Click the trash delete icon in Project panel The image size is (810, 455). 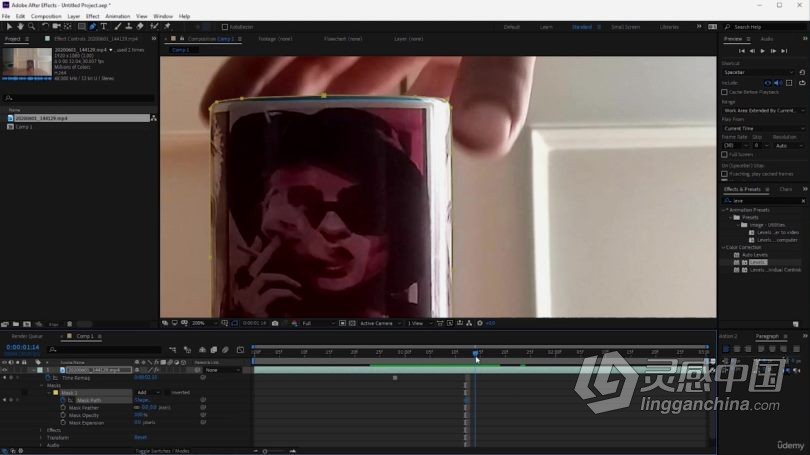pos(70,324)
